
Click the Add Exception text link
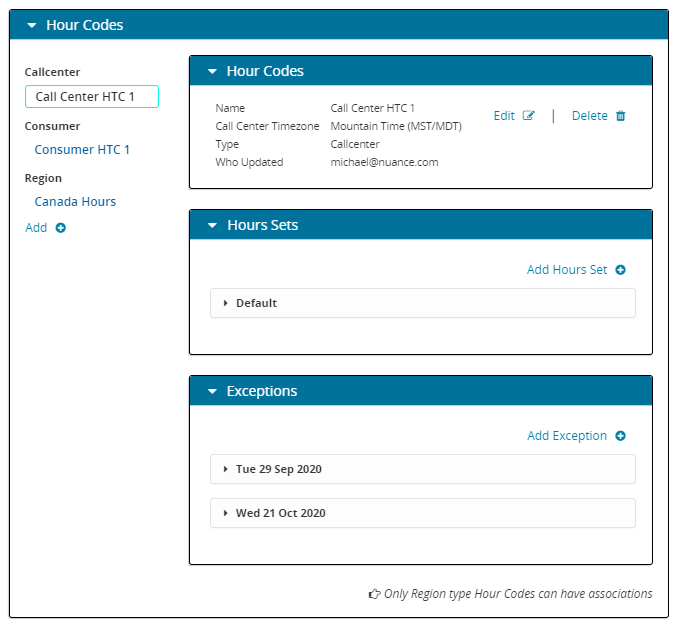pyautogui.click(x=566, y=436)
